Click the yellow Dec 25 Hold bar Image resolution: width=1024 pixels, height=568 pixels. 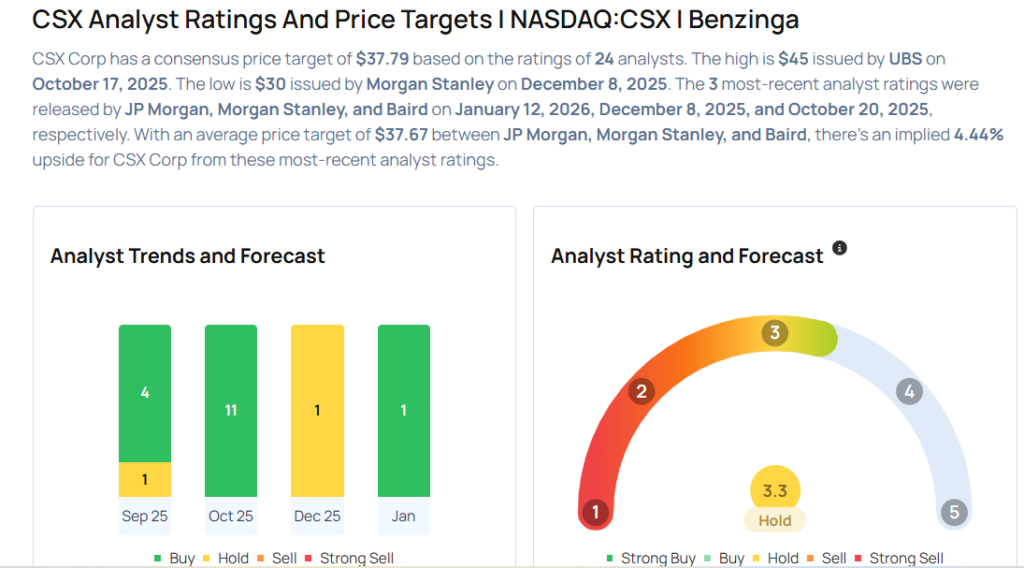317,410
